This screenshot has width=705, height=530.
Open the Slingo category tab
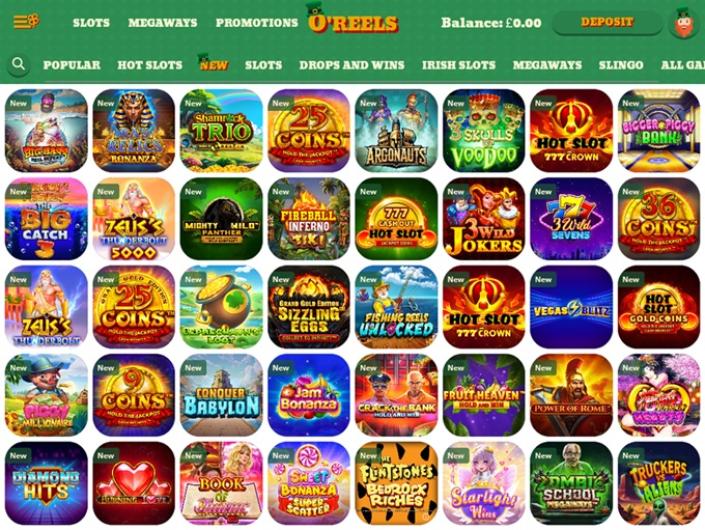621,65
